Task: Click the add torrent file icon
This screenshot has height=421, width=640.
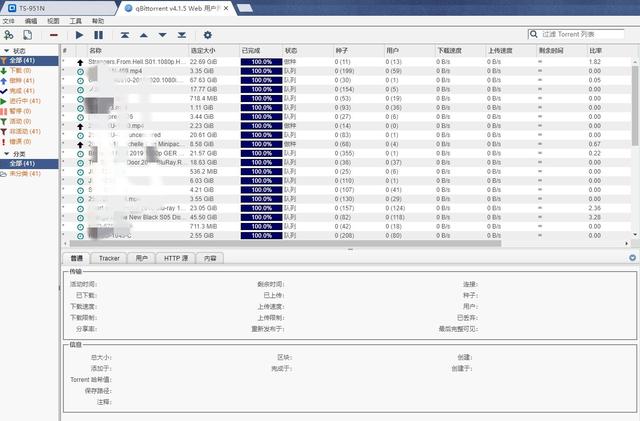Action: 27,35
